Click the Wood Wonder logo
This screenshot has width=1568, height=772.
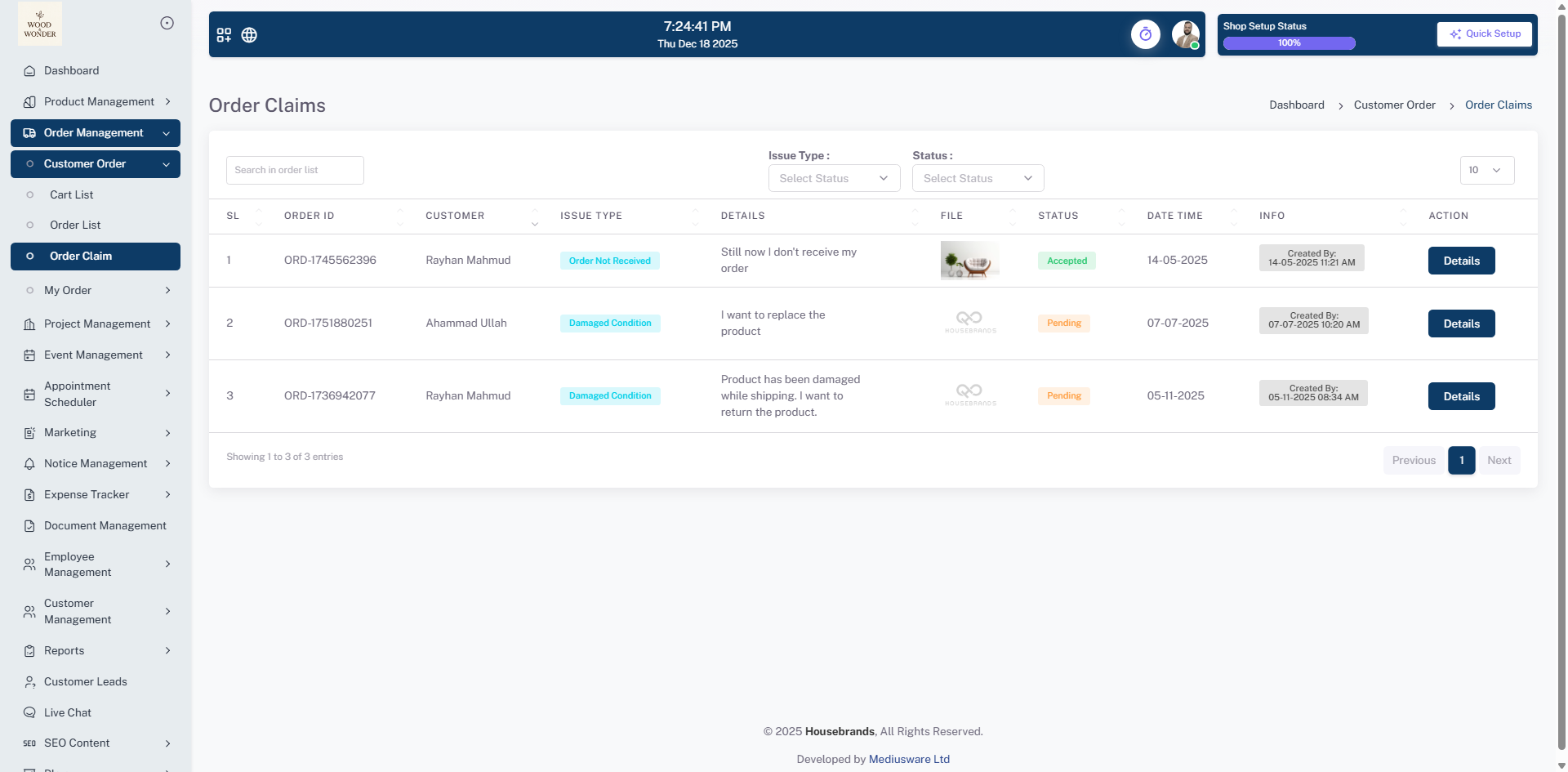point(40,24)
